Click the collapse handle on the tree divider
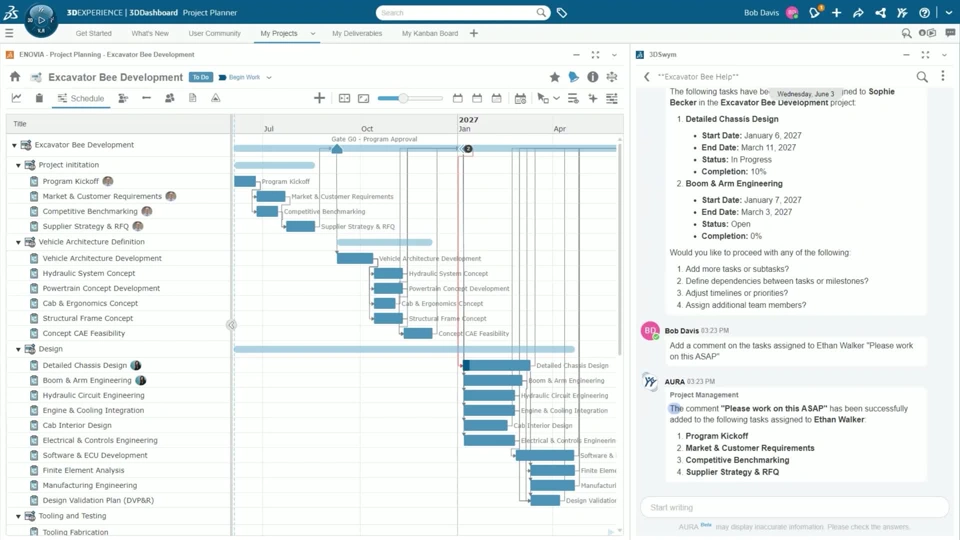This screenshot has width=960, height=540. pyautogui.click(x=231, y=325)
